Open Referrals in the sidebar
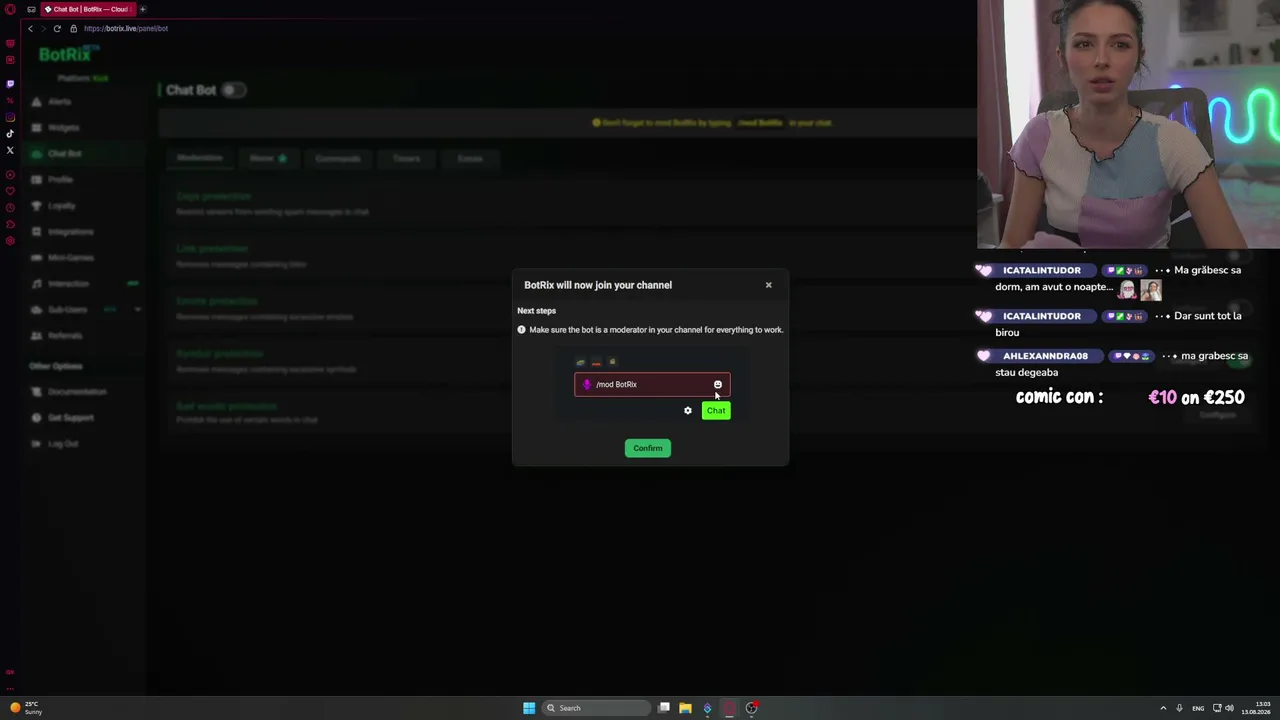Viewport: 1280px width, 720px height. 65,336
